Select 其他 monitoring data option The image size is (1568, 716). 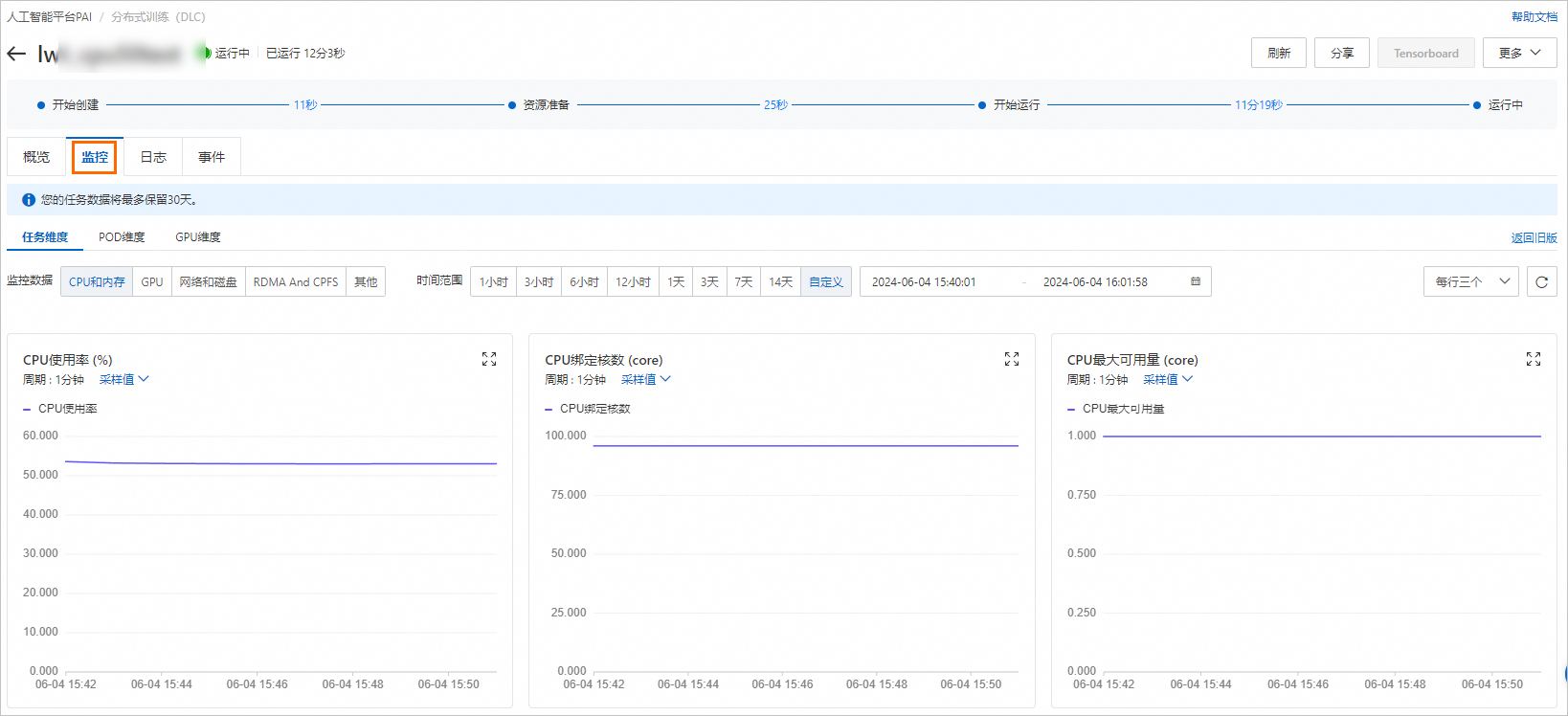pos(366,281)
